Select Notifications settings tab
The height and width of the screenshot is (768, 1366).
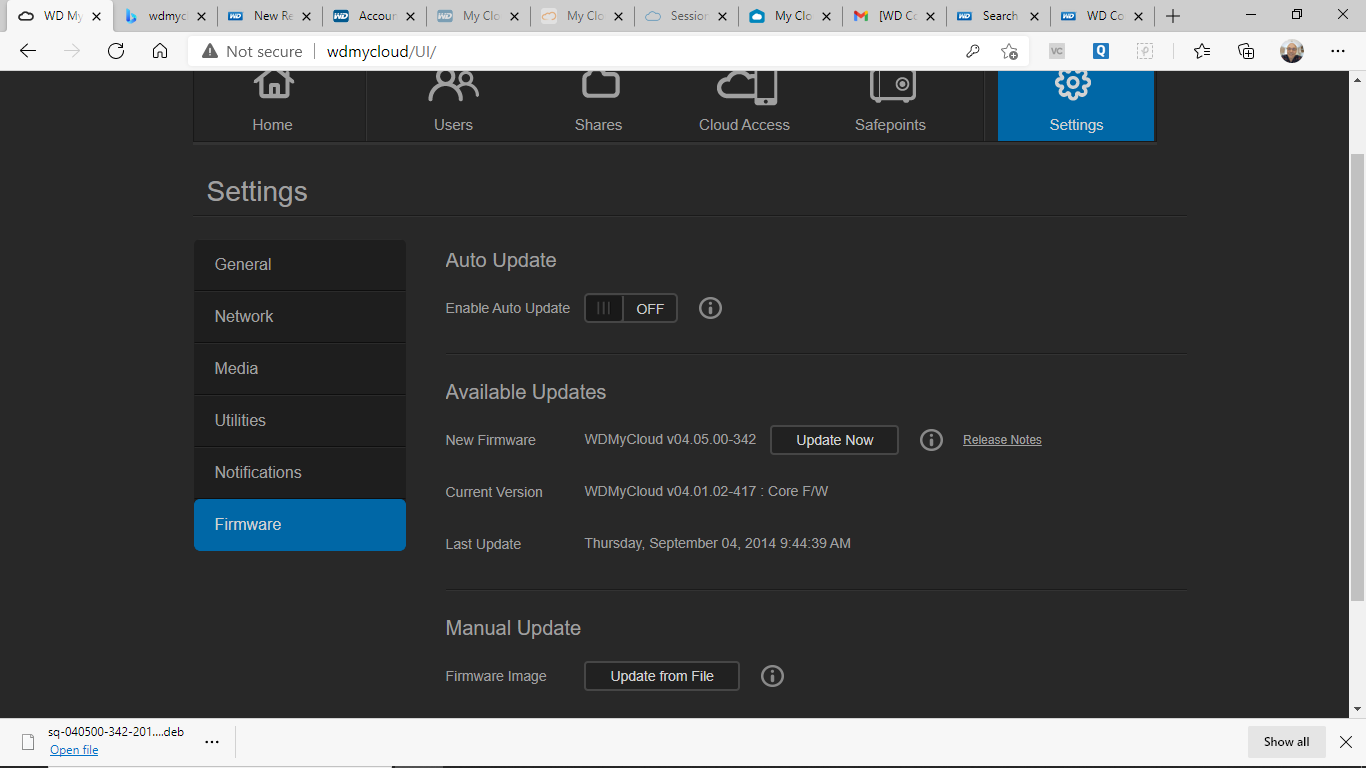click(300, 473)
